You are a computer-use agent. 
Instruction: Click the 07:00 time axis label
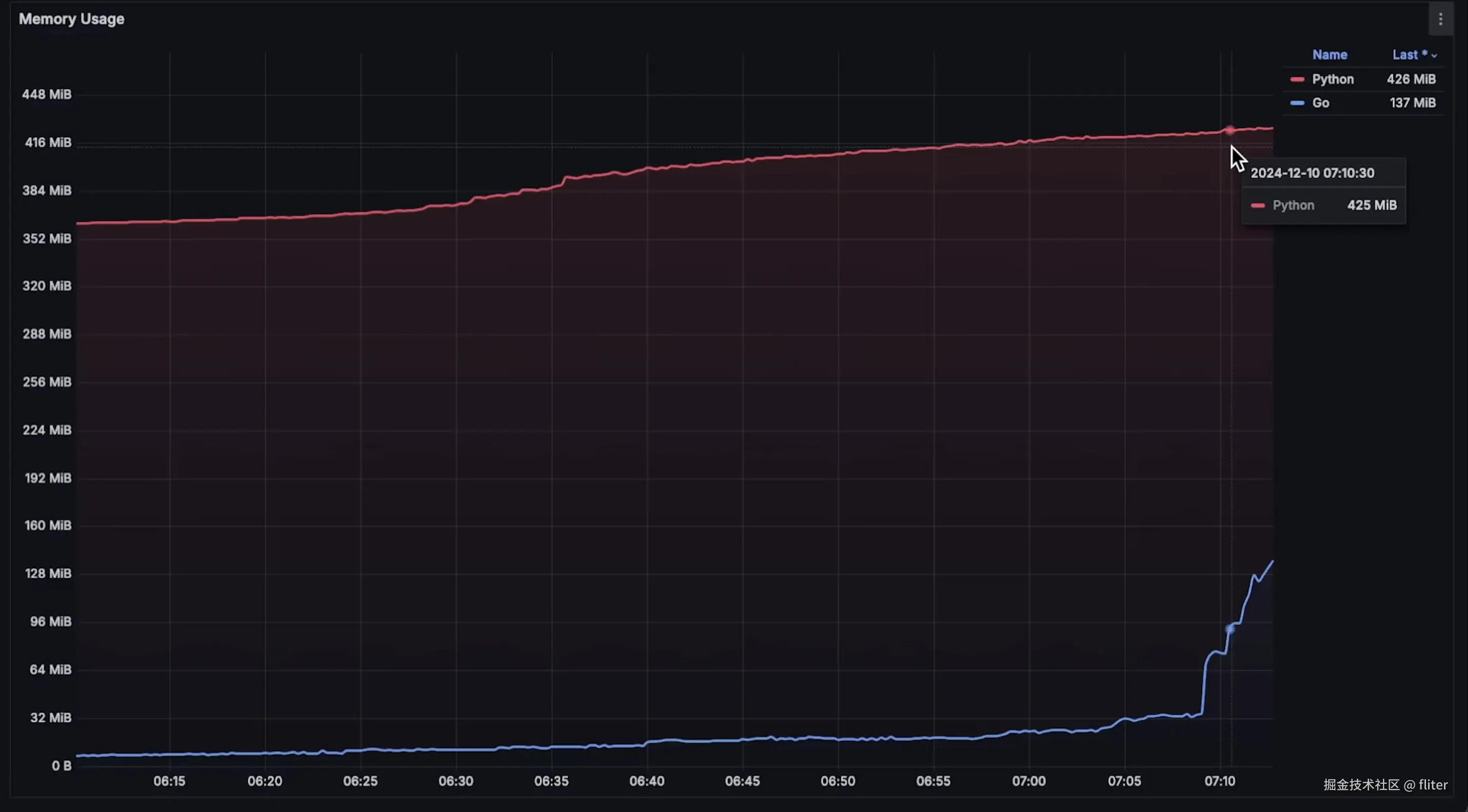coord(1029,781)
